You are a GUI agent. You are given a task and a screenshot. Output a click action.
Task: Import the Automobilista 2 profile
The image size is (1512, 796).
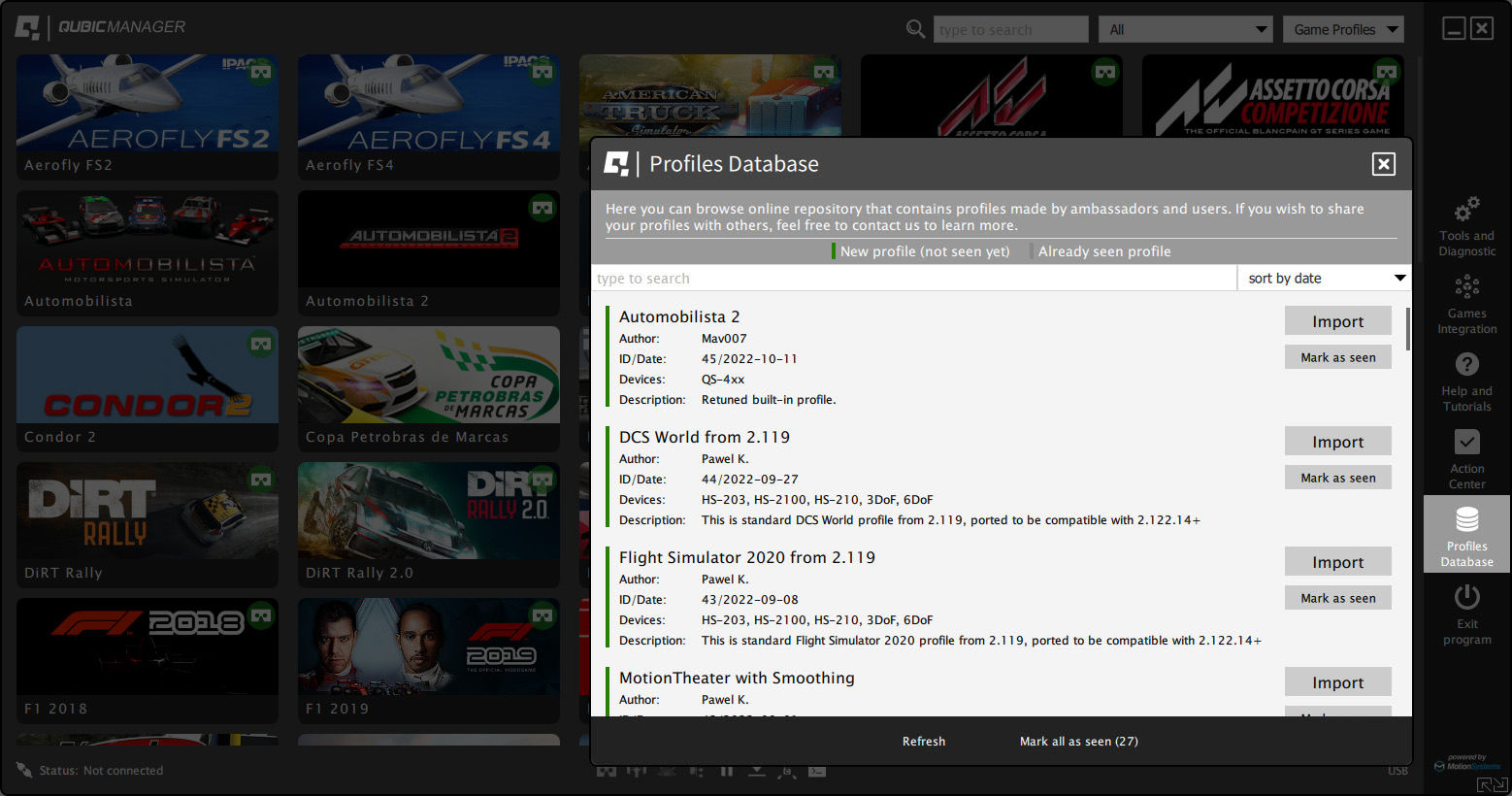click(1337, 321)
